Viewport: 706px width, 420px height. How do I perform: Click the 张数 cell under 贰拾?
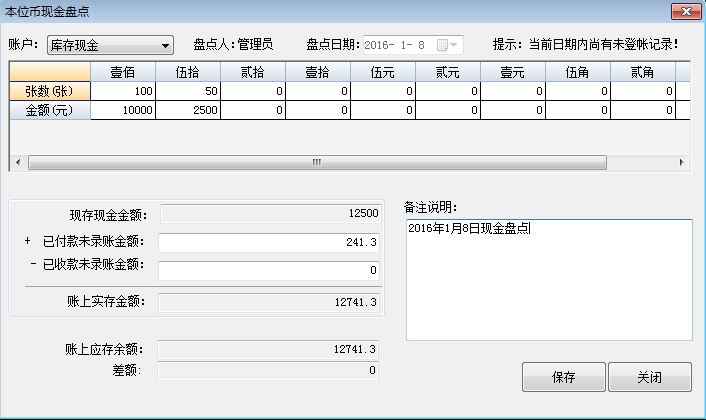pyautogui.click(x=253, y=91)
